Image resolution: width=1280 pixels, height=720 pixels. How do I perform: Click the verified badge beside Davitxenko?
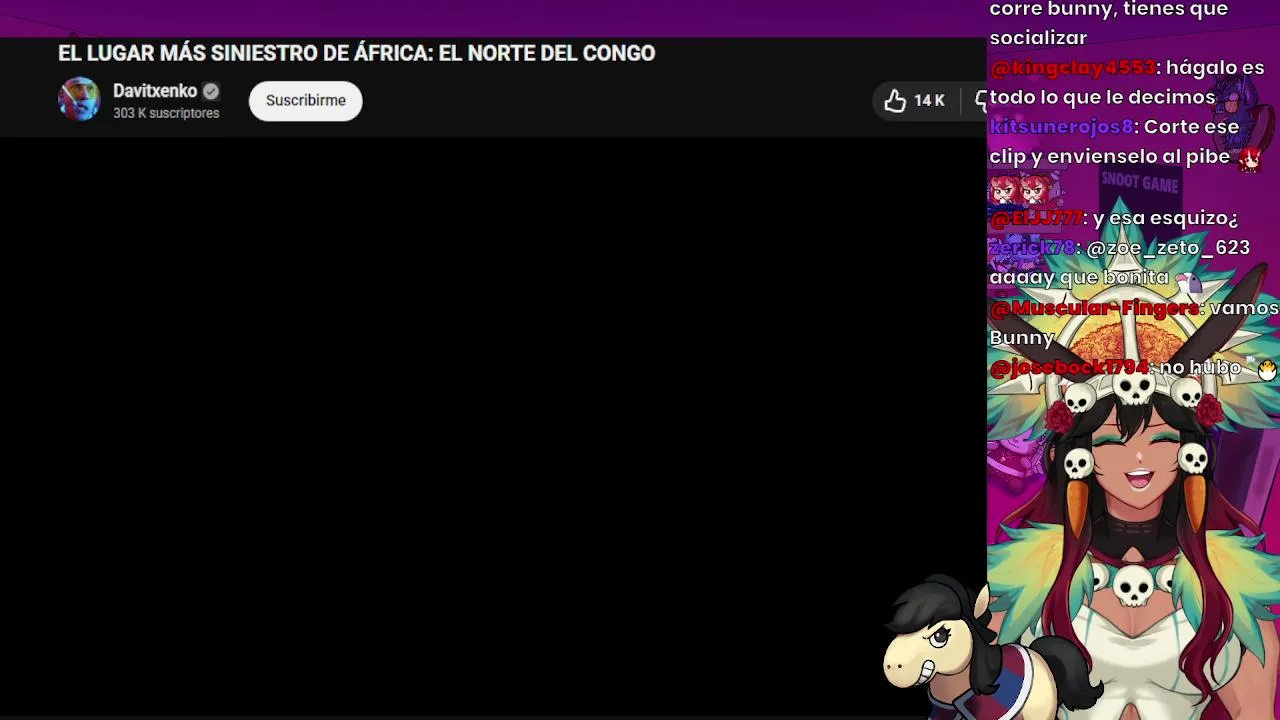point(211,91)
